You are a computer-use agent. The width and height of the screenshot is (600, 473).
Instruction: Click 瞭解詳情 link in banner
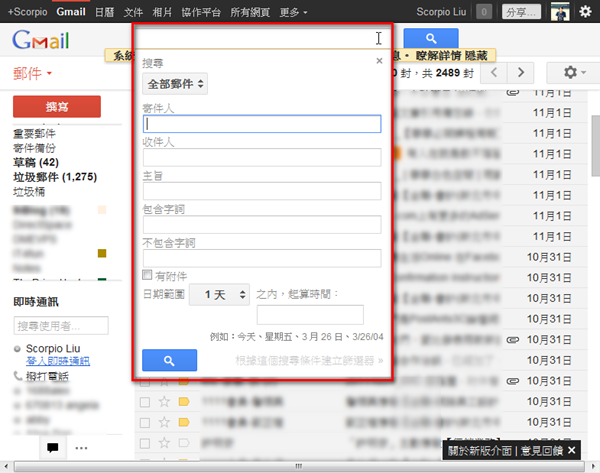(439, 56)
